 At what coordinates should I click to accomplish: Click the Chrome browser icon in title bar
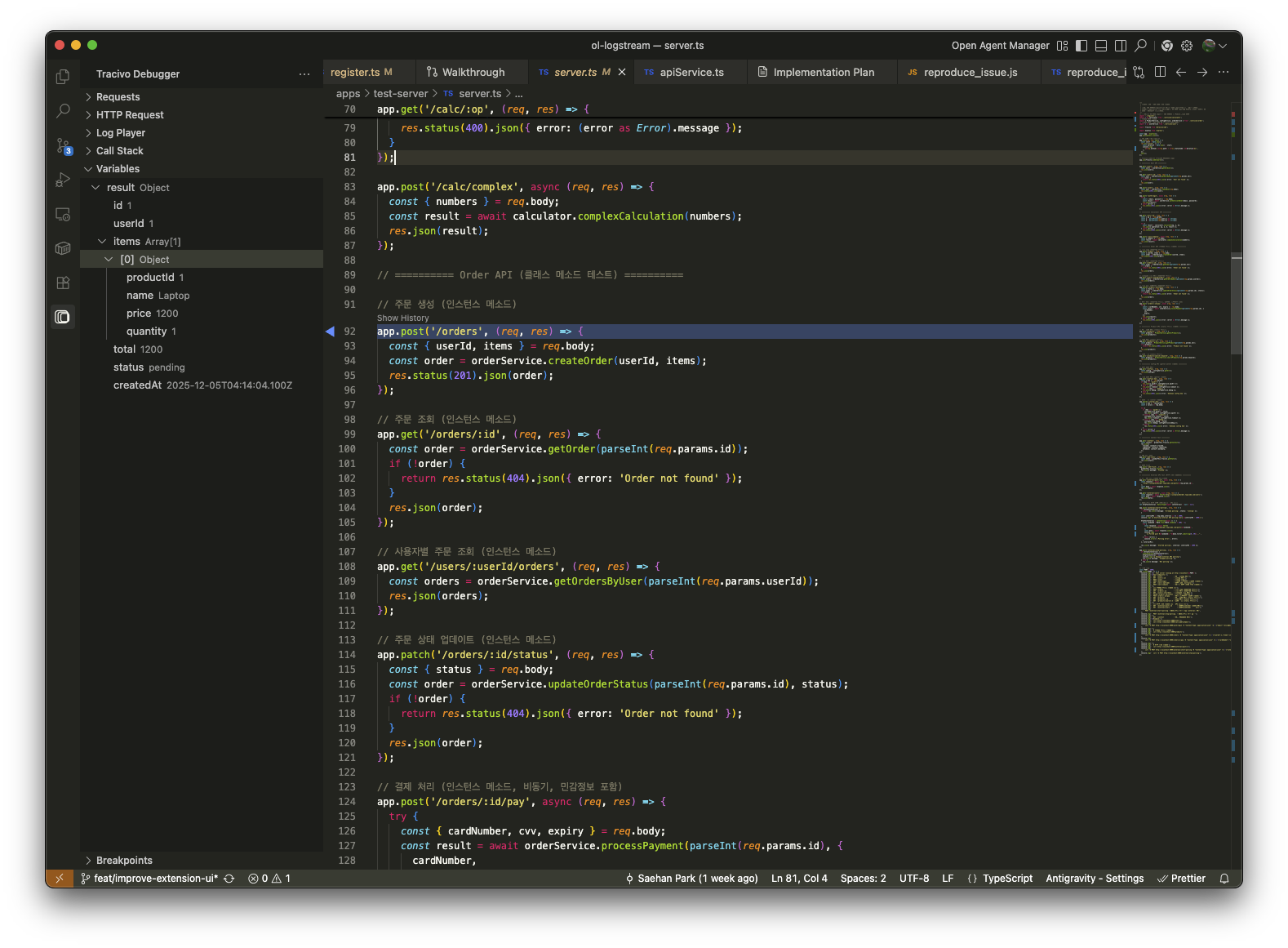[1166, 46]
